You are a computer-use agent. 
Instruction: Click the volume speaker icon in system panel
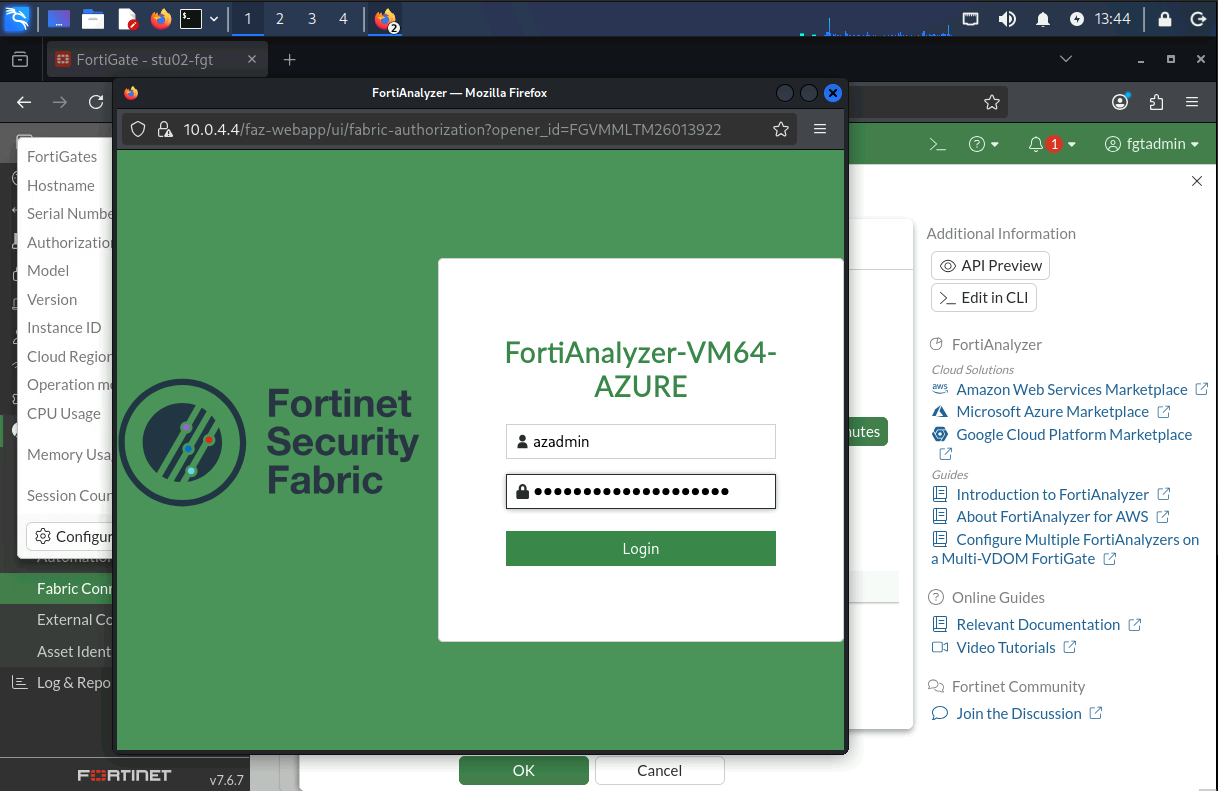(1007, 19)
